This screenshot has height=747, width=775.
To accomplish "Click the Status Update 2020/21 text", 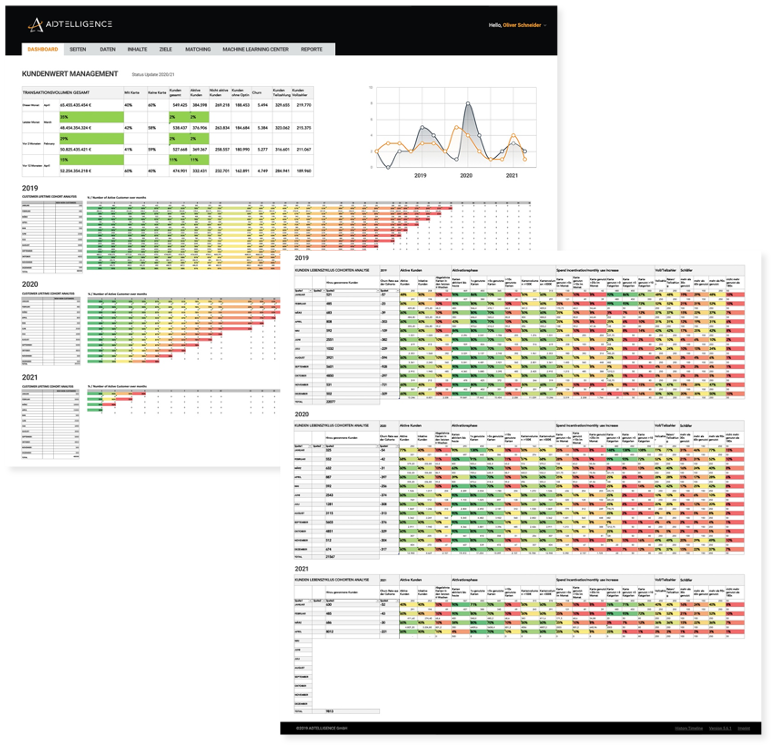I will coord(153,75).
